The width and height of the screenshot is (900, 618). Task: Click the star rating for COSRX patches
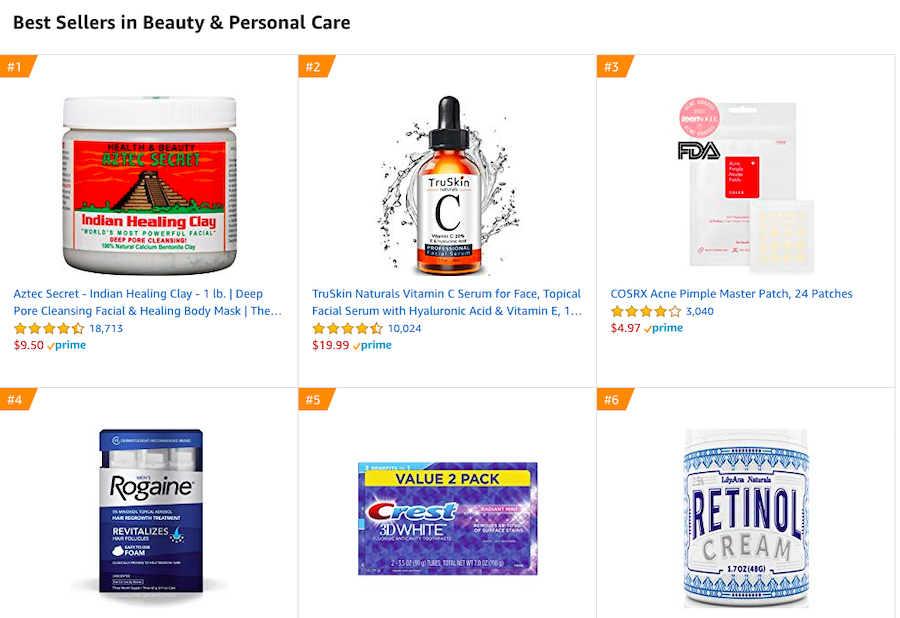[x=646, y=311]
